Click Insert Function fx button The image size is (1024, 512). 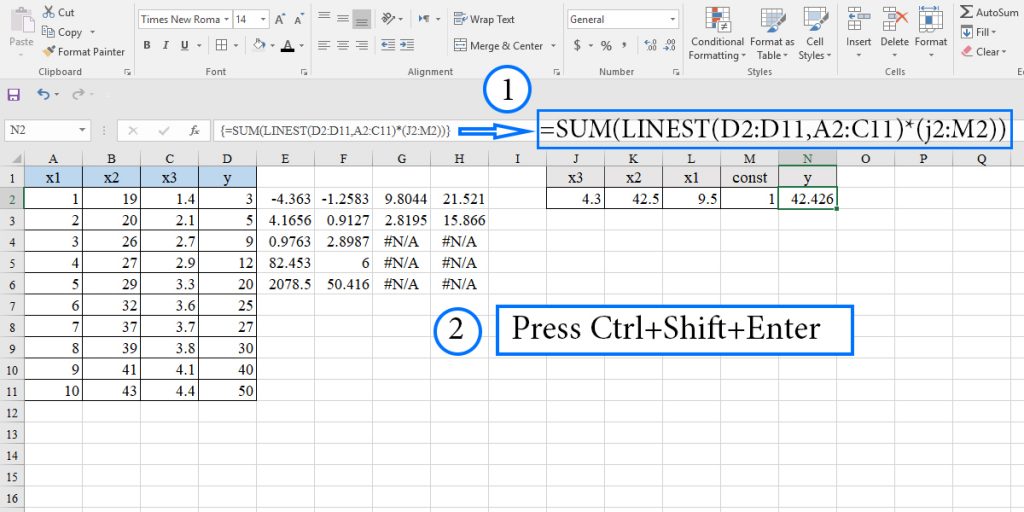(x=195, y=131)
